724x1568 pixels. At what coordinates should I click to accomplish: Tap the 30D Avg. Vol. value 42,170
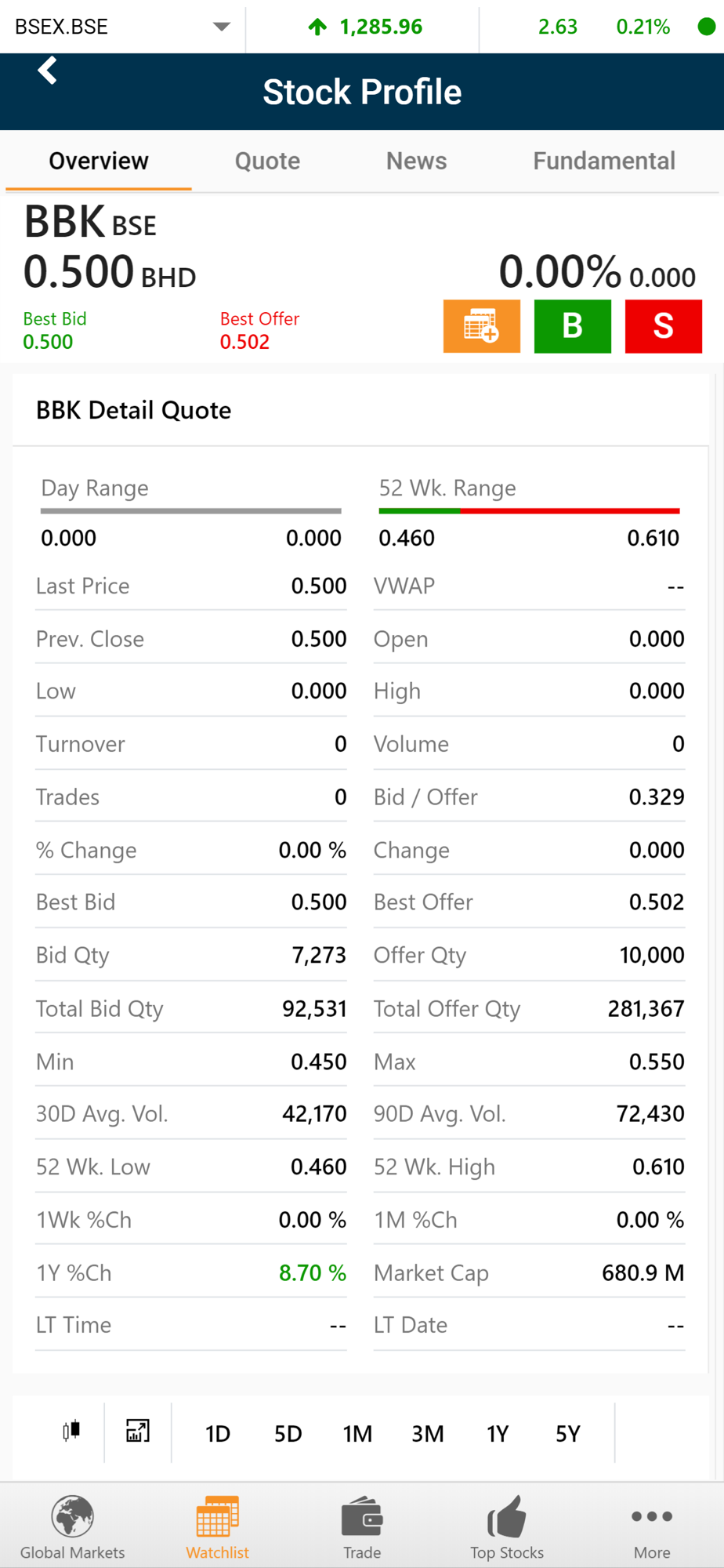coord(314,1113)
